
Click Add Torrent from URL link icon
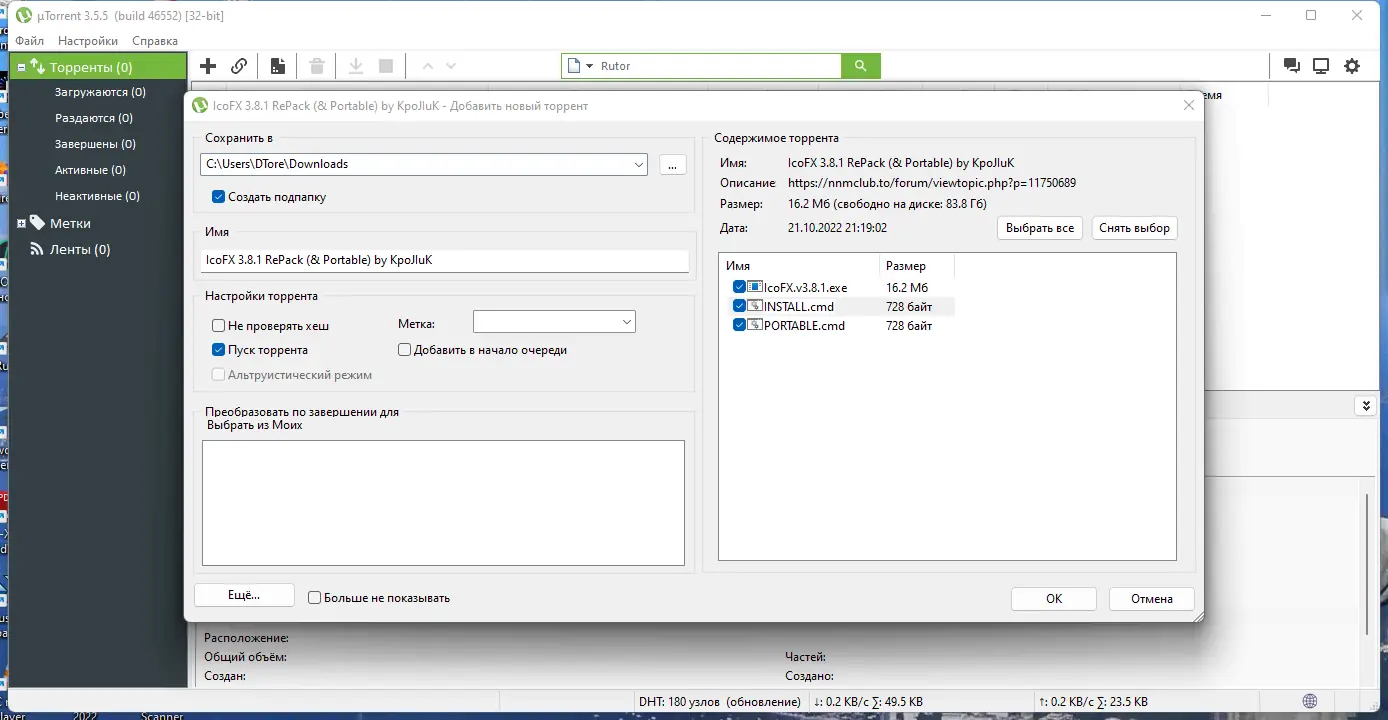239,66
